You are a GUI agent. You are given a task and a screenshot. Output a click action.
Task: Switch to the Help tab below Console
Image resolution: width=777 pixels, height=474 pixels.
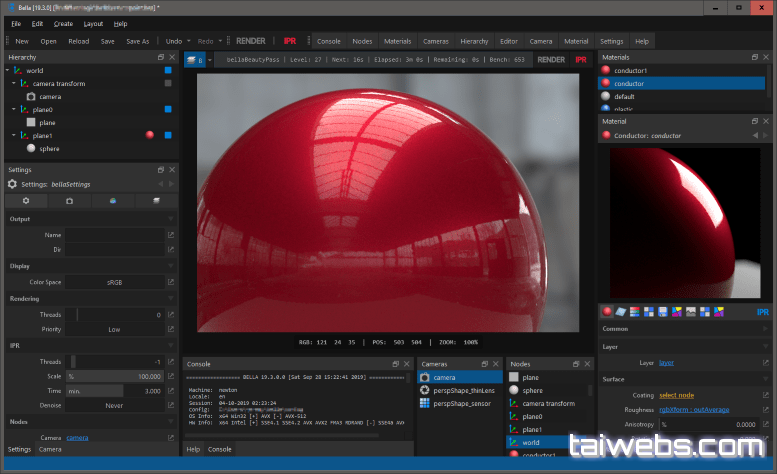pyautogui.click(x=193, y=449)
